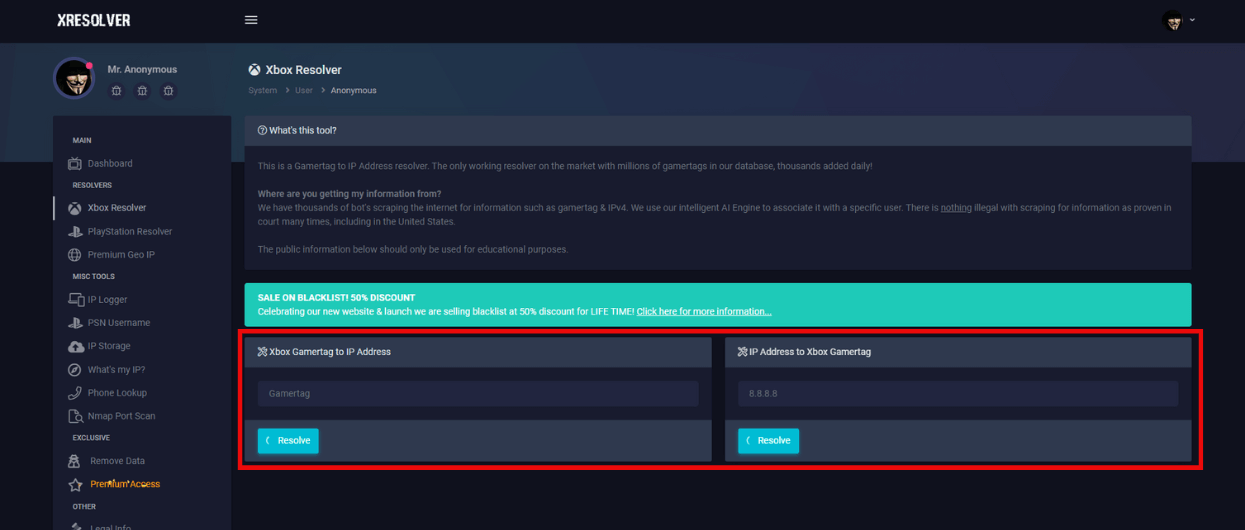Click the sidebar Mr. Anonymous profile picture
The width and height of the screenshot is (1245, 530).
74,79
